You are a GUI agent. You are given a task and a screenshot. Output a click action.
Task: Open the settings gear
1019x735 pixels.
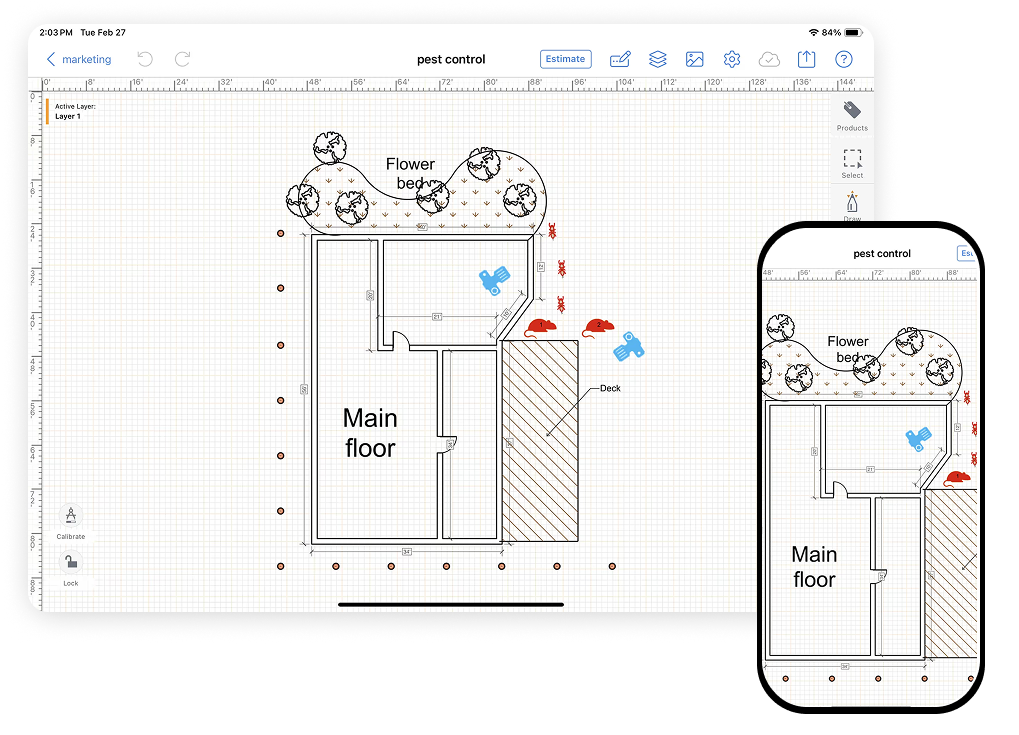732,59
